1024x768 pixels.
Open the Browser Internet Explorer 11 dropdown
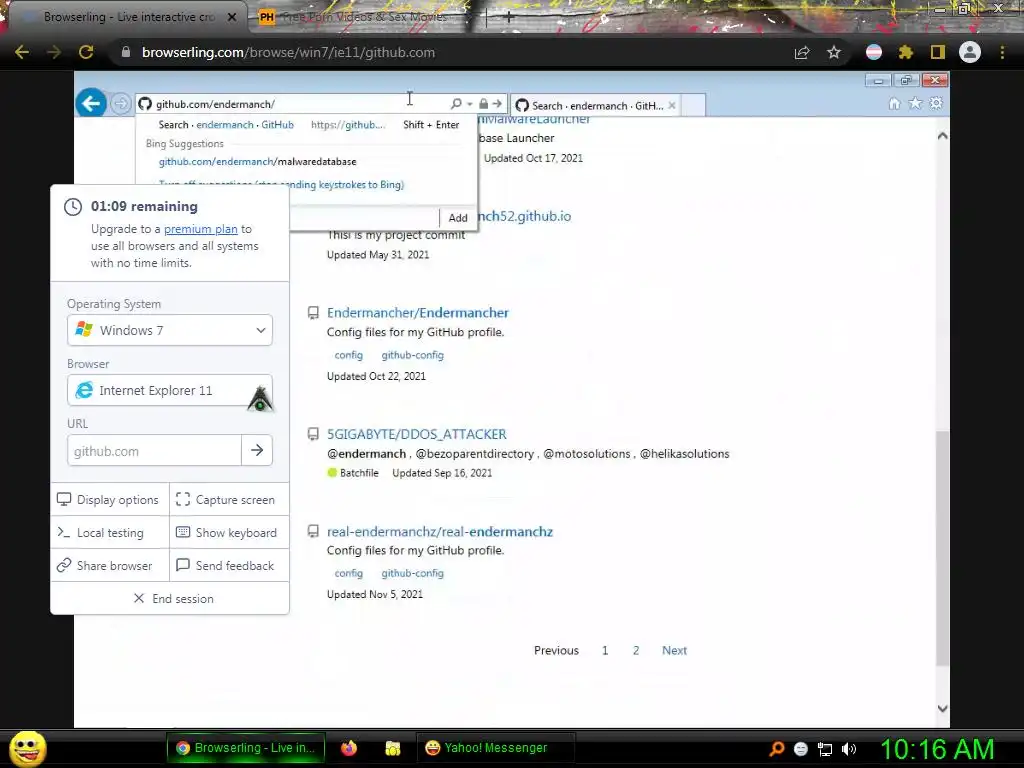170,391
